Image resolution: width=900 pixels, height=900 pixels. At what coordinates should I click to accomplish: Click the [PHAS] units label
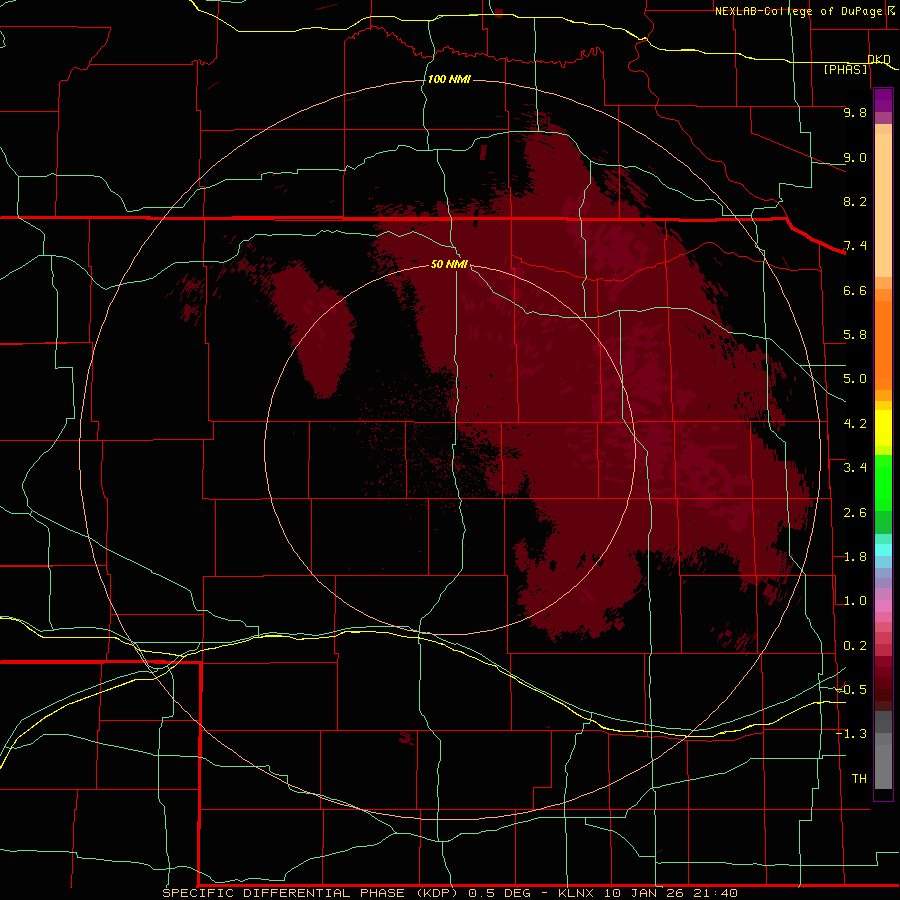[845, 70]
